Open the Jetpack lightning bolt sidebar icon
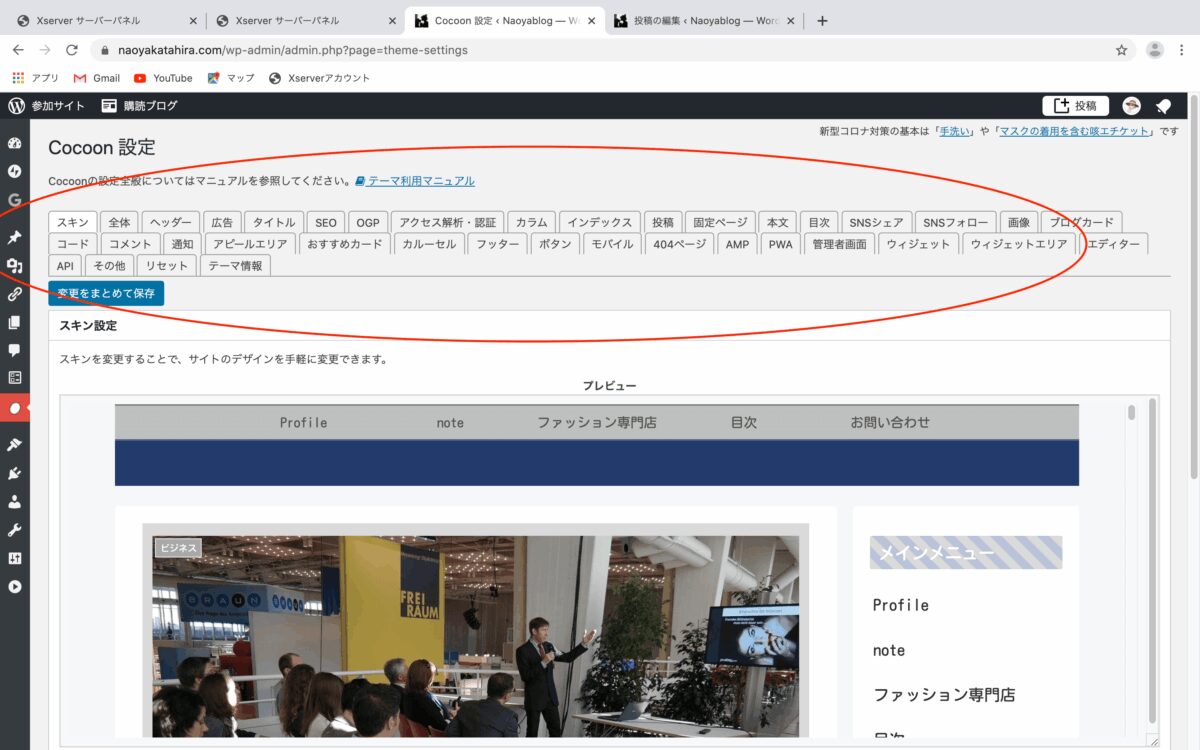Viewport: 1200px width, 750px height. [x=14, y=171]
